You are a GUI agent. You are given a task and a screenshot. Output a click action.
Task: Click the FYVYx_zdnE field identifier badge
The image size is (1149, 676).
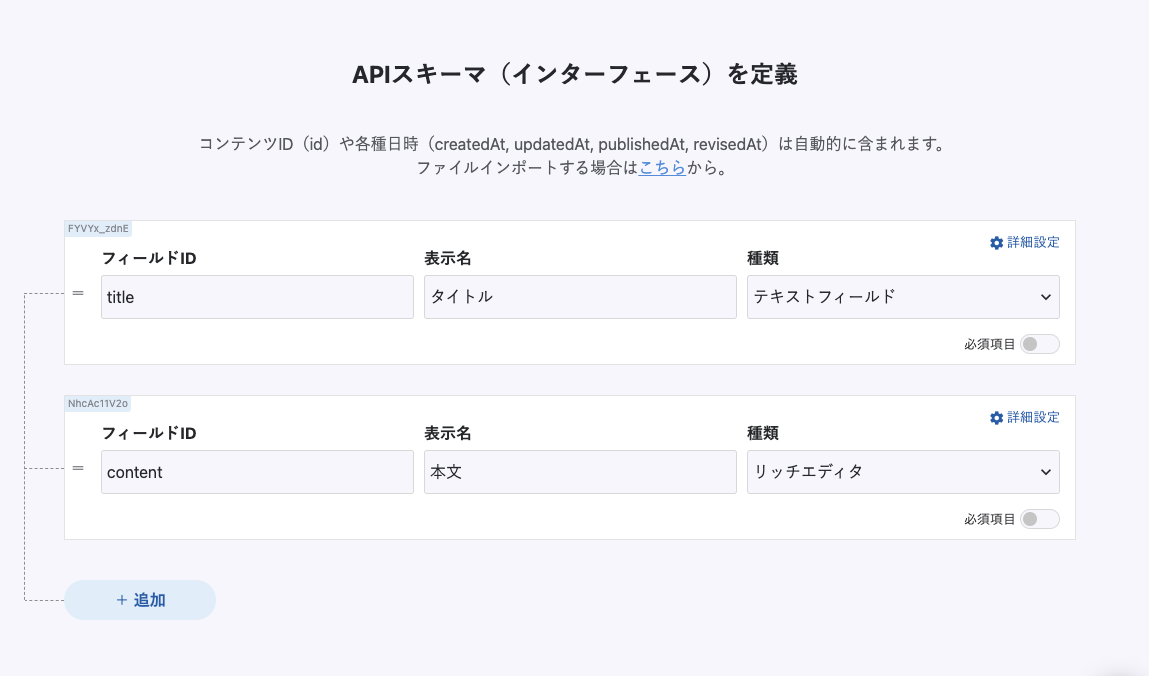pos(98,228)
